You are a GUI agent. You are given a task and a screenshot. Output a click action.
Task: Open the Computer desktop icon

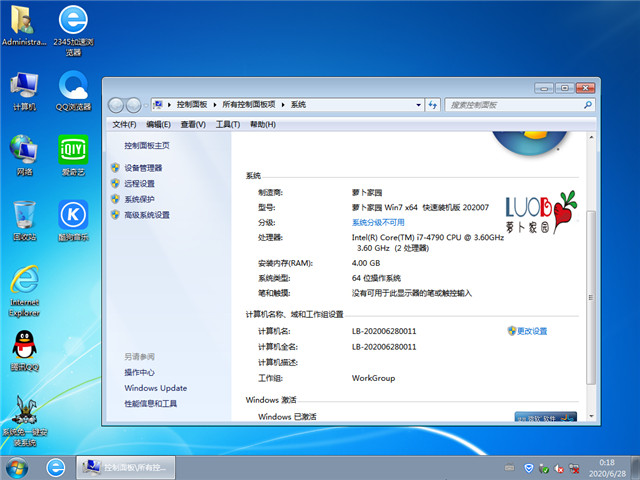[x=24, y=92]
